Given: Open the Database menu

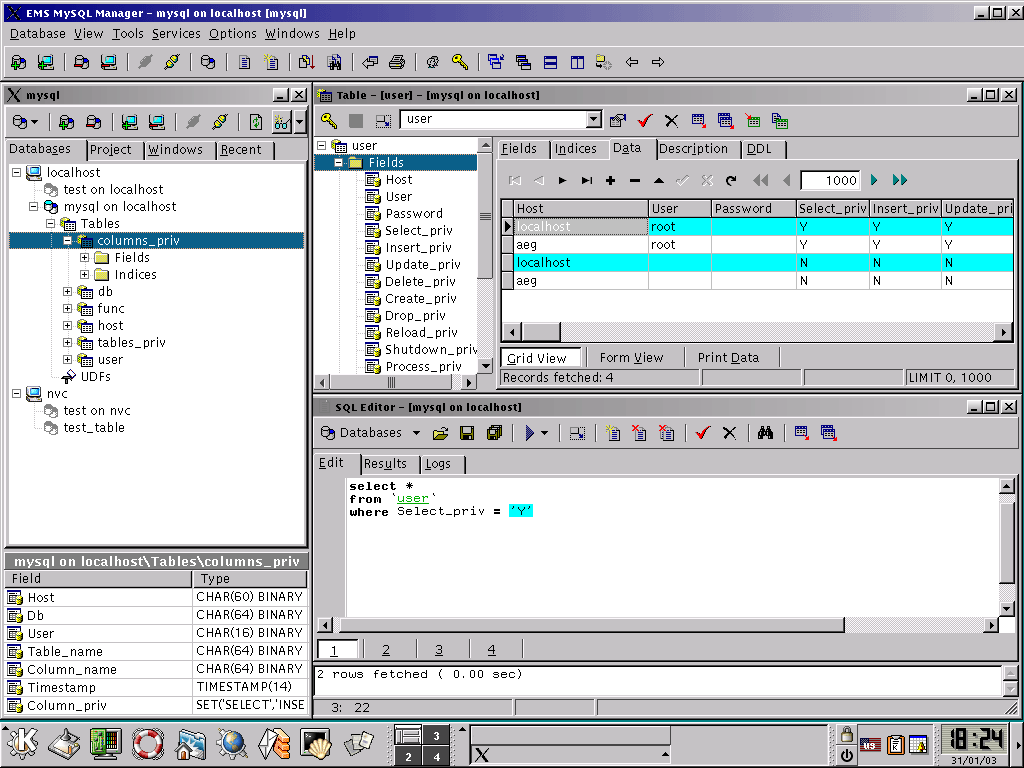Looking at the screenshot, I should tap(38, 33).
